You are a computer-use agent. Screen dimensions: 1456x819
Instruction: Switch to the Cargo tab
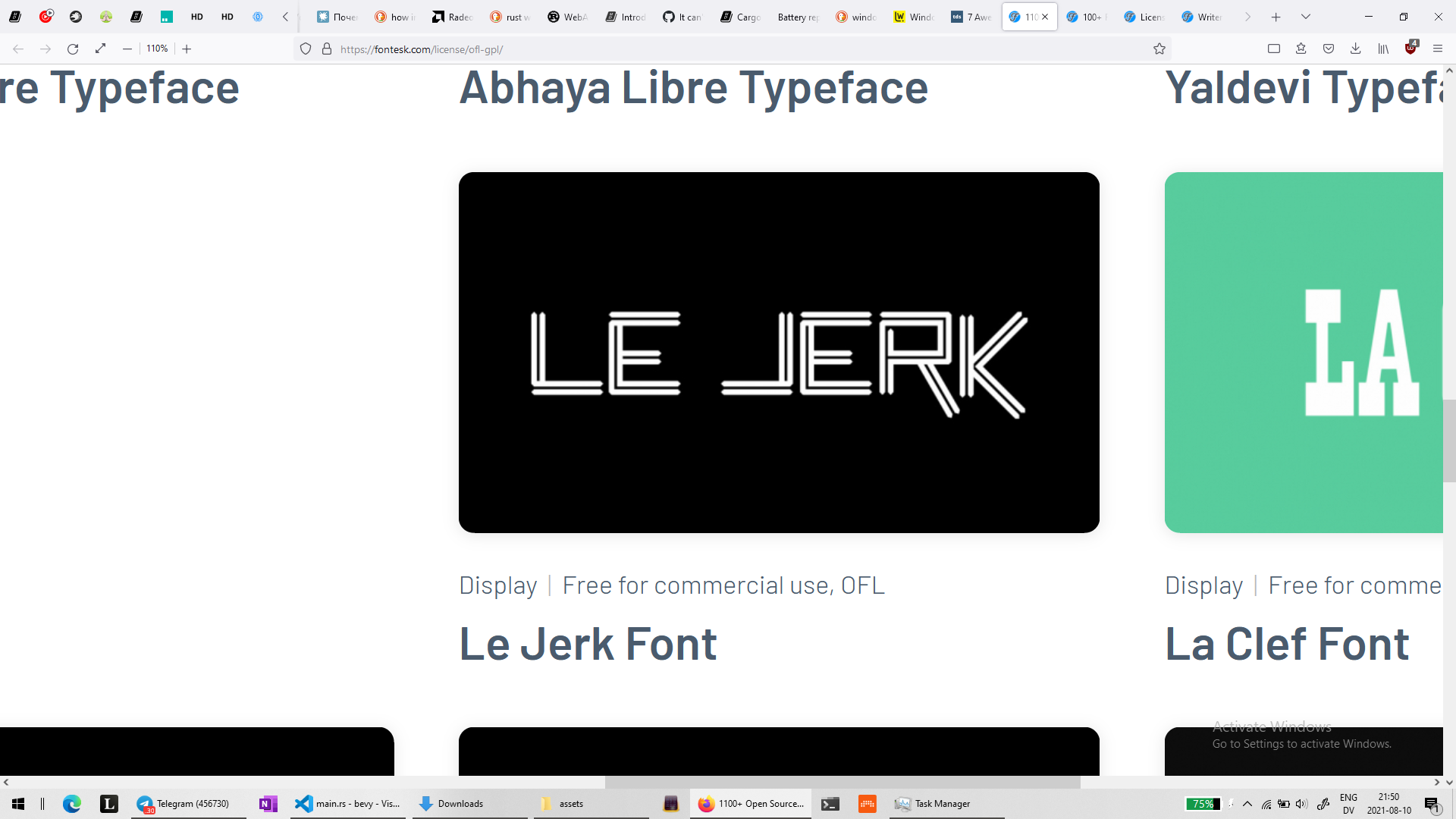click(740, 17)
